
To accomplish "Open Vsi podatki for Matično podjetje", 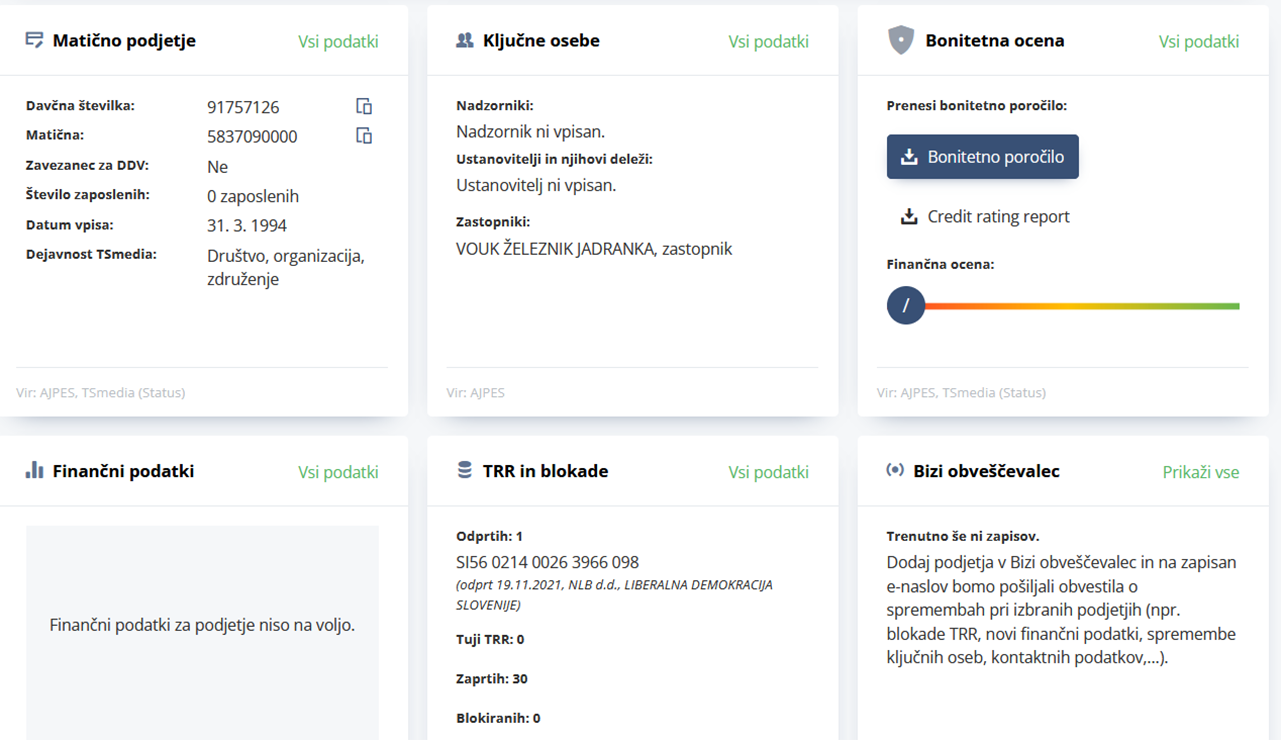I will pos(338,41).
